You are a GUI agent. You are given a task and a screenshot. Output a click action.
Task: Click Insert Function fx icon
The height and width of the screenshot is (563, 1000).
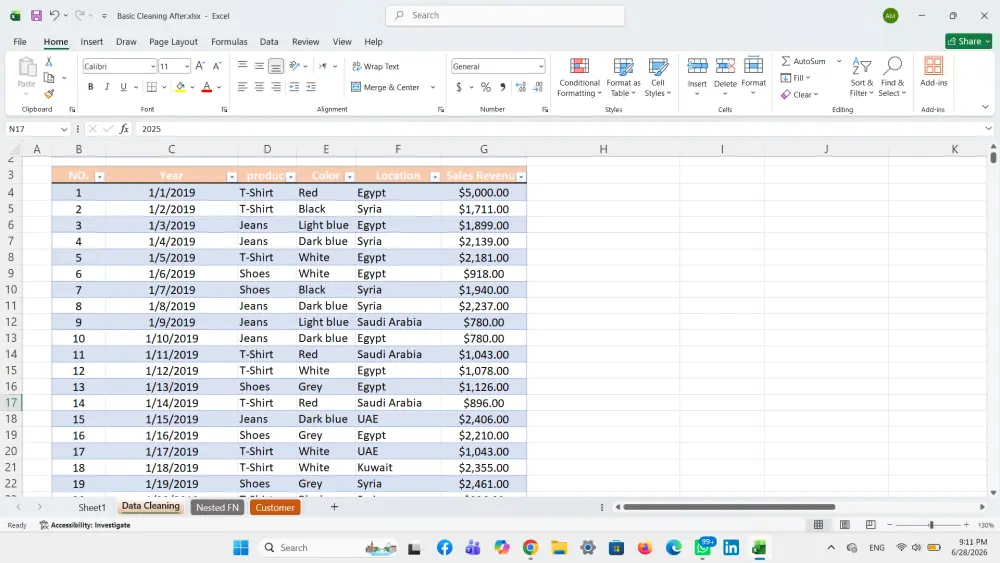coord(124,129)
